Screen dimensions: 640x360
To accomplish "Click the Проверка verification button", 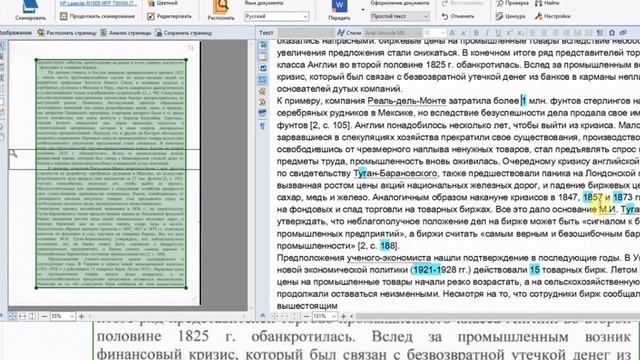I will click(x=512, y=3).
